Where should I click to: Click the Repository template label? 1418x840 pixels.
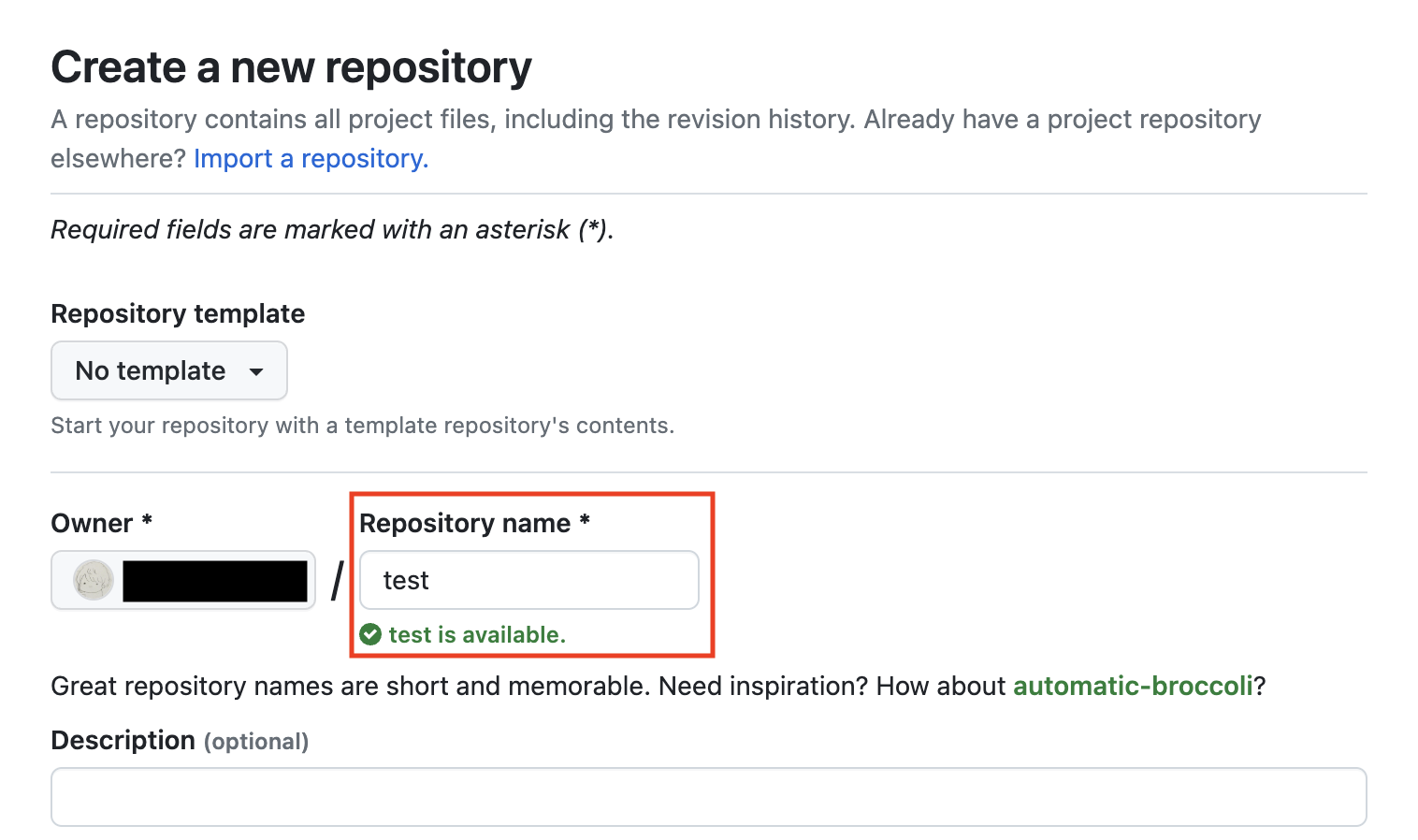coord(178,313)
